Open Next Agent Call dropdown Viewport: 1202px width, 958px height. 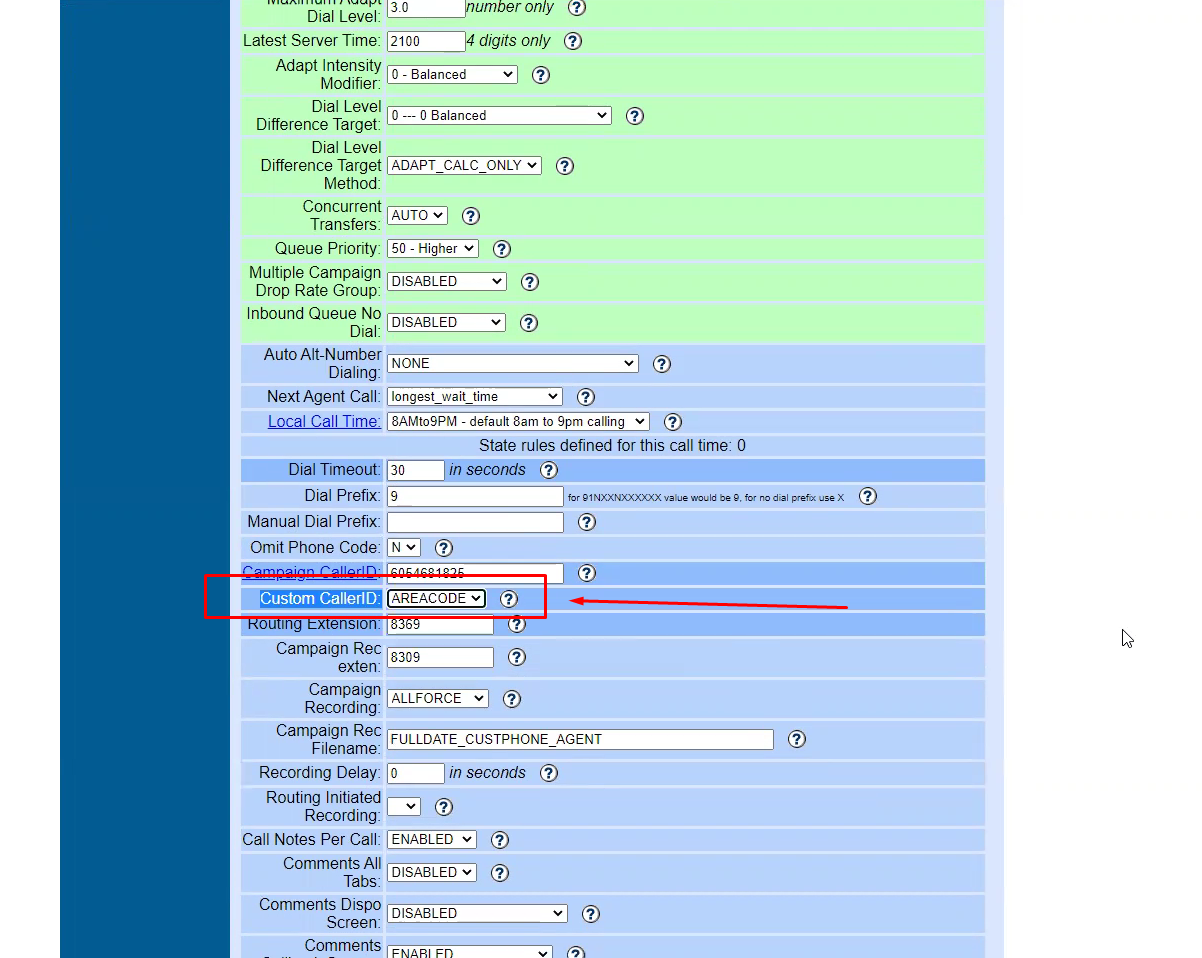(475, 397)
